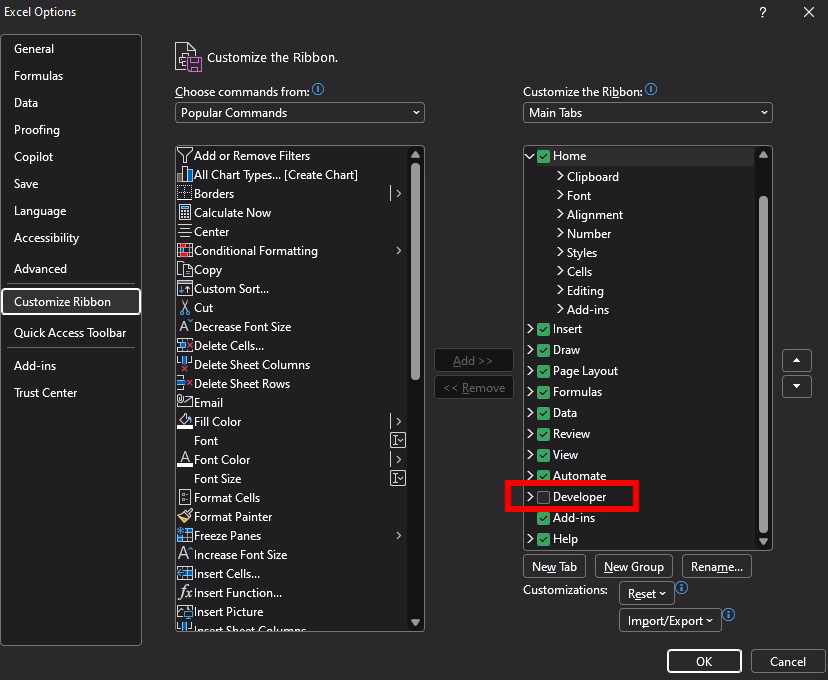Click the Cancel button
This screenshot has height=680, width=828.
pos(787,662)
